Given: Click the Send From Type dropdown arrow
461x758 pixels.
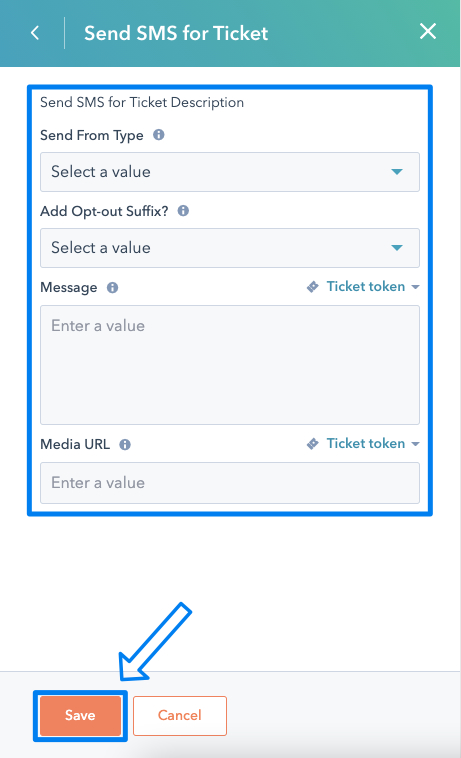Looking at the screenshot, I should pyautogui.click(x=397, y=172).
